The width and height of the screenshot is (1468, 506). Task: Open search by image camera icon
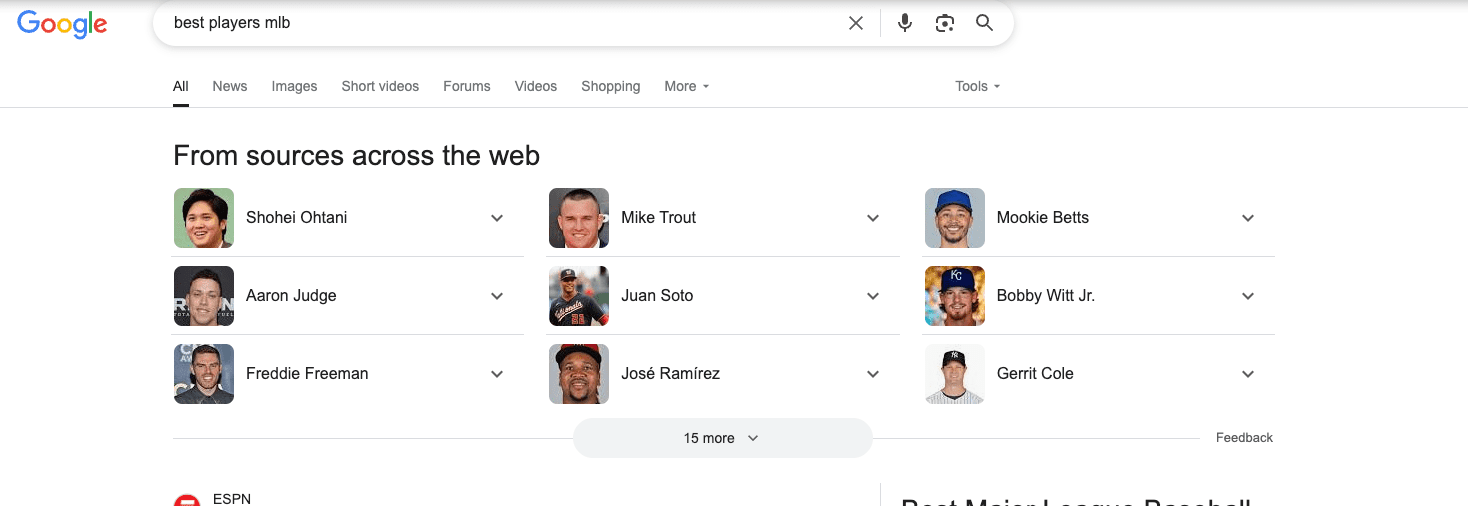pos(945,23)
